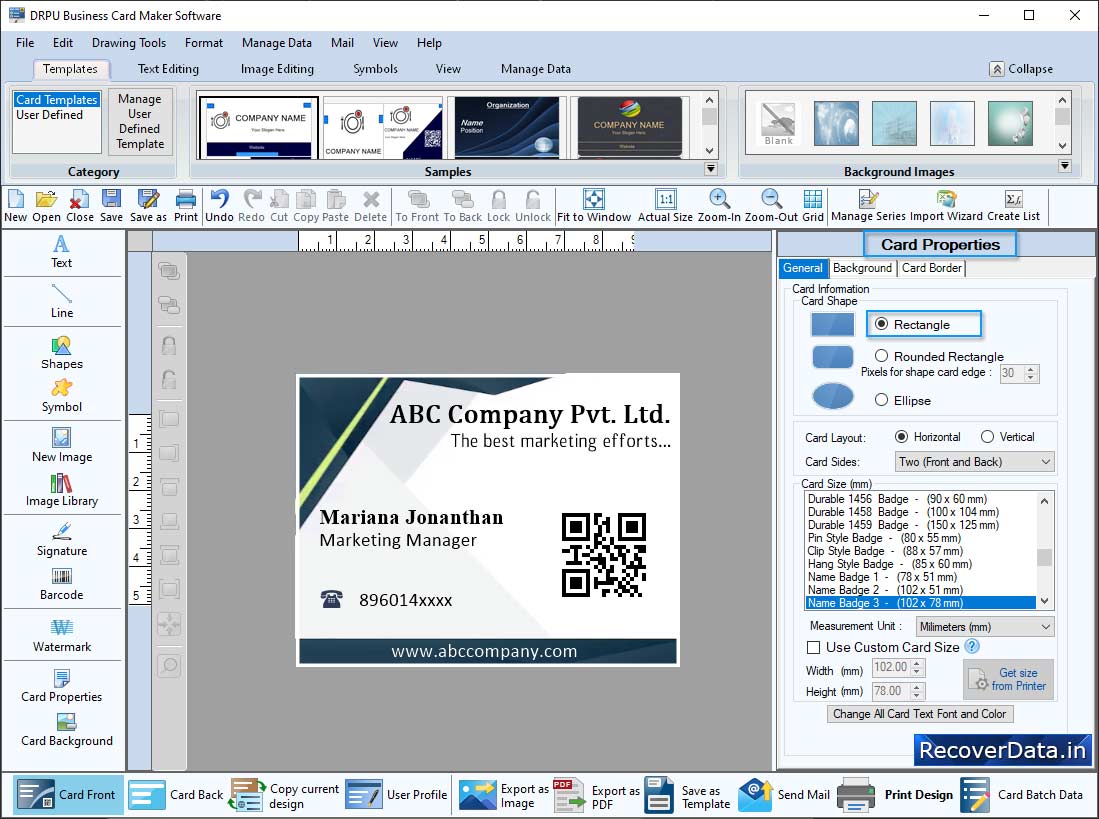Screen dimensions: 1099x819
Task: Open the Mail menu
Action: [x=342, y=43]
